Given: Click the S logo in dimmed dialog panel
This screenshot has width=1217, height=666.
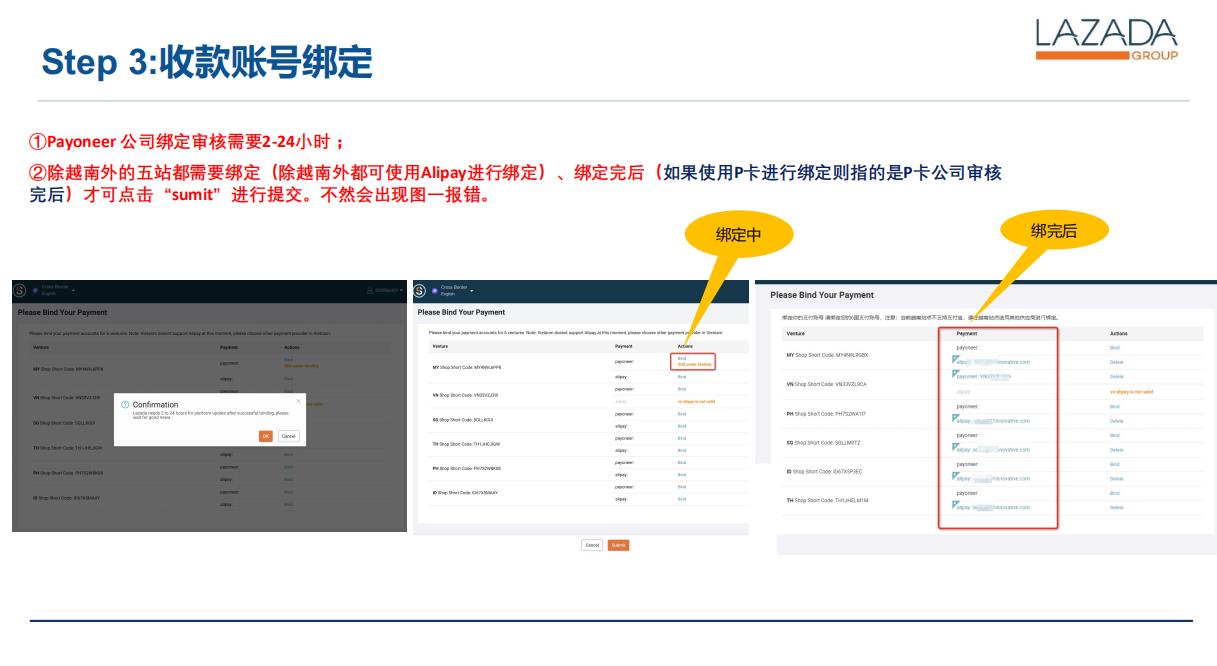Looking at the screenshot, I should (x=20, y=290).
